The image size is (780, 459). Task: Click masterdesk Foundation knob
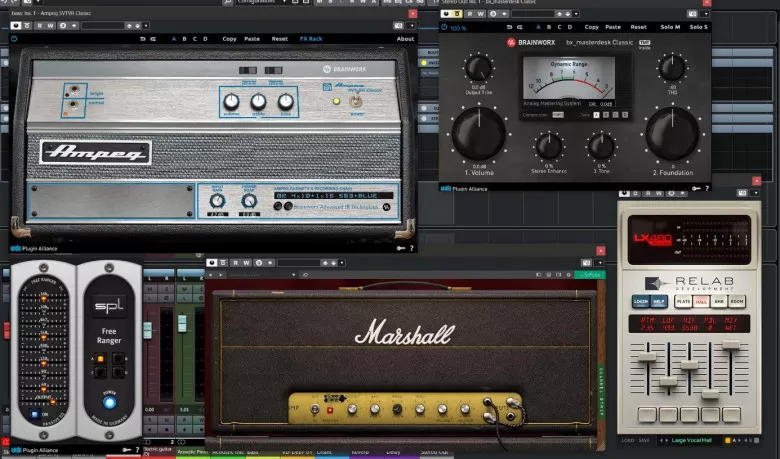673,134
